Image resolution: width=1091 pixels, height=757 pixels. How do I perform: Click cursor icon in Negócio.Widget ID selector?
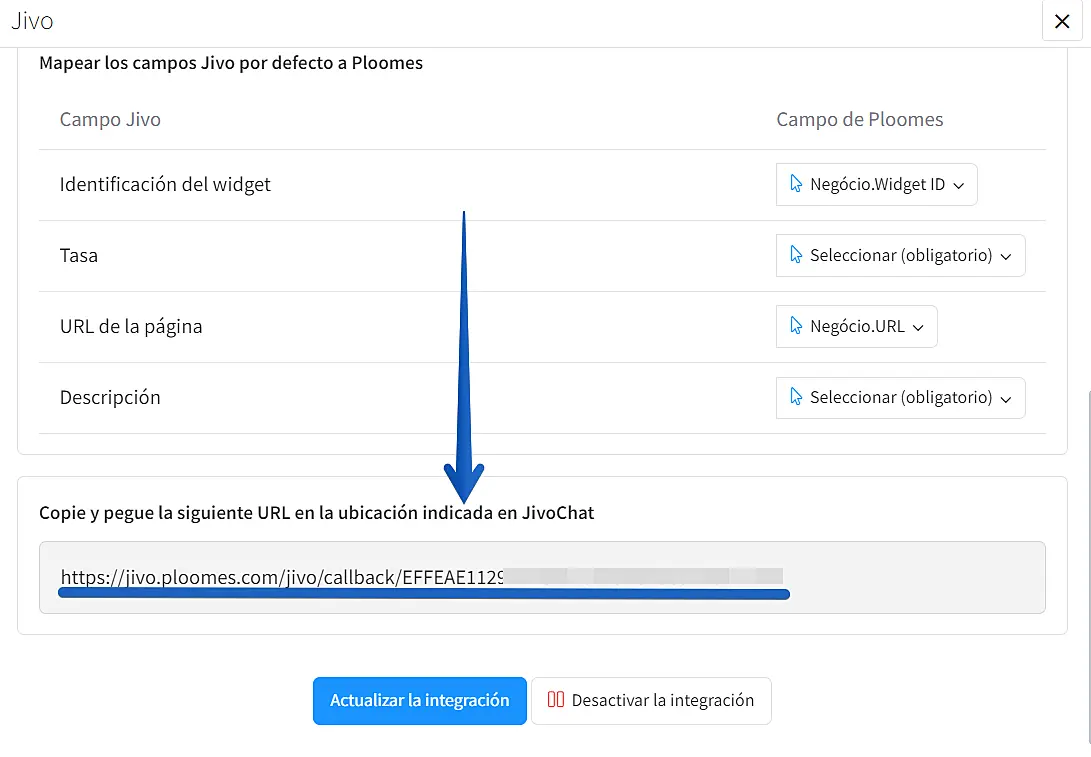[x=796, y=184]
